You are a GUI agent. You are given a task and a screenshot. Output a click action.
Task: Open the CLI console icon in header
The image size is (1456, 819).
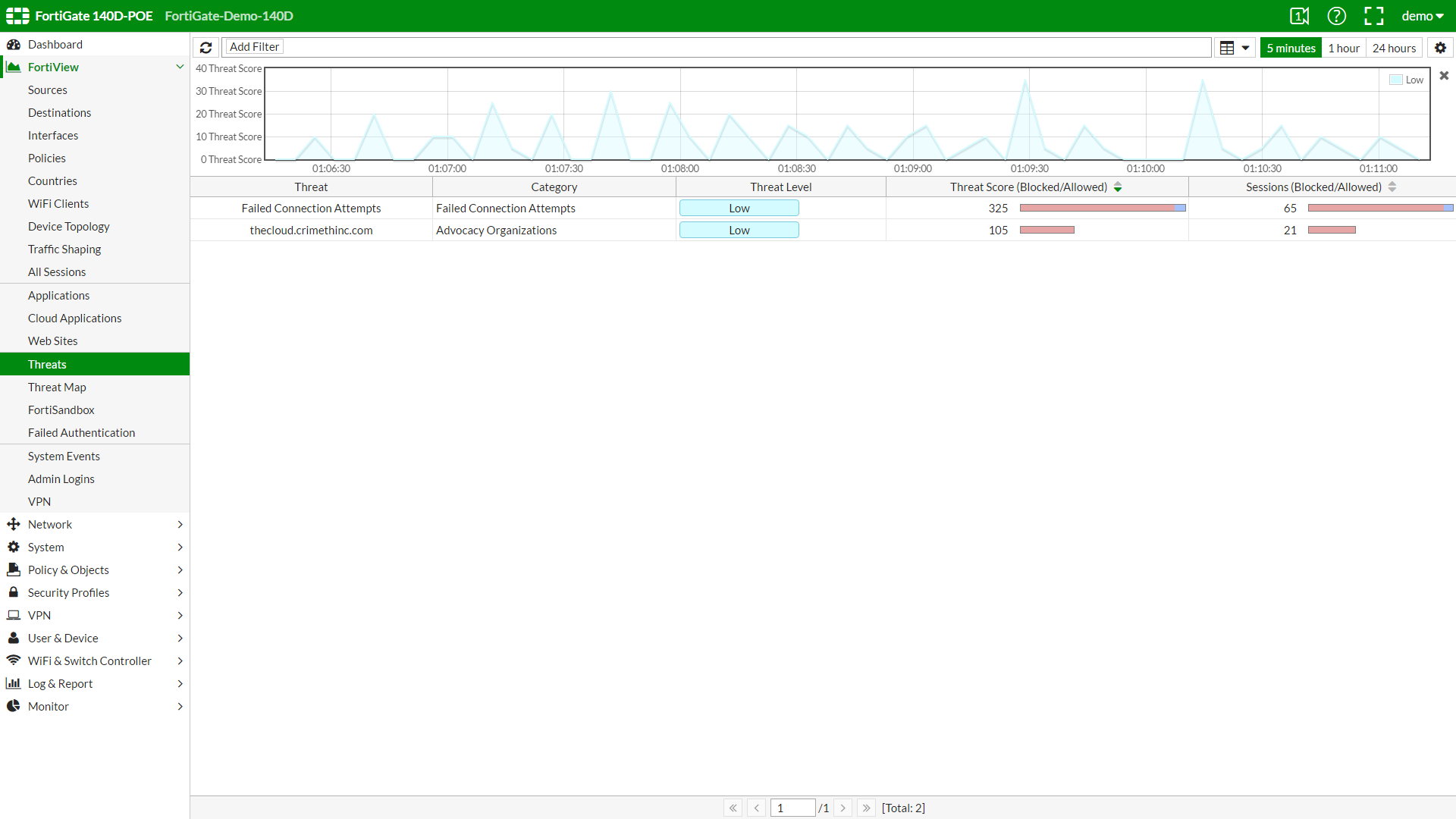(1299, 16)
